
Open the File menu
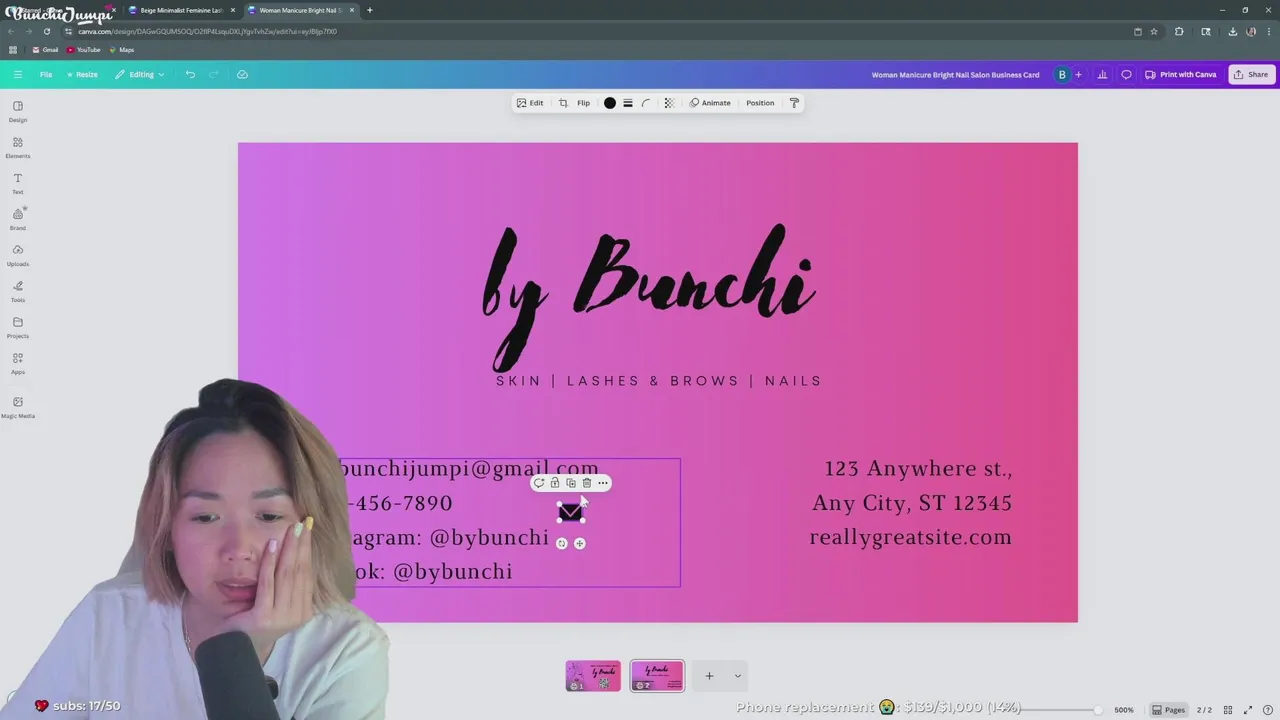46,74
